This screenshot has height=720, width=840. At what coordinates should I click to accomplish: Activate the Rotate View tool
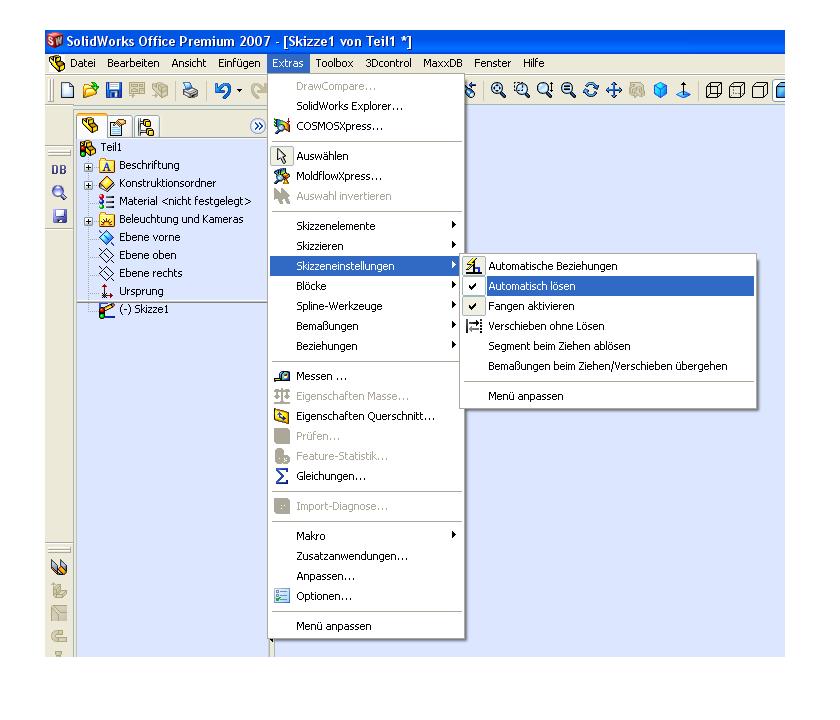click(591, 90)
